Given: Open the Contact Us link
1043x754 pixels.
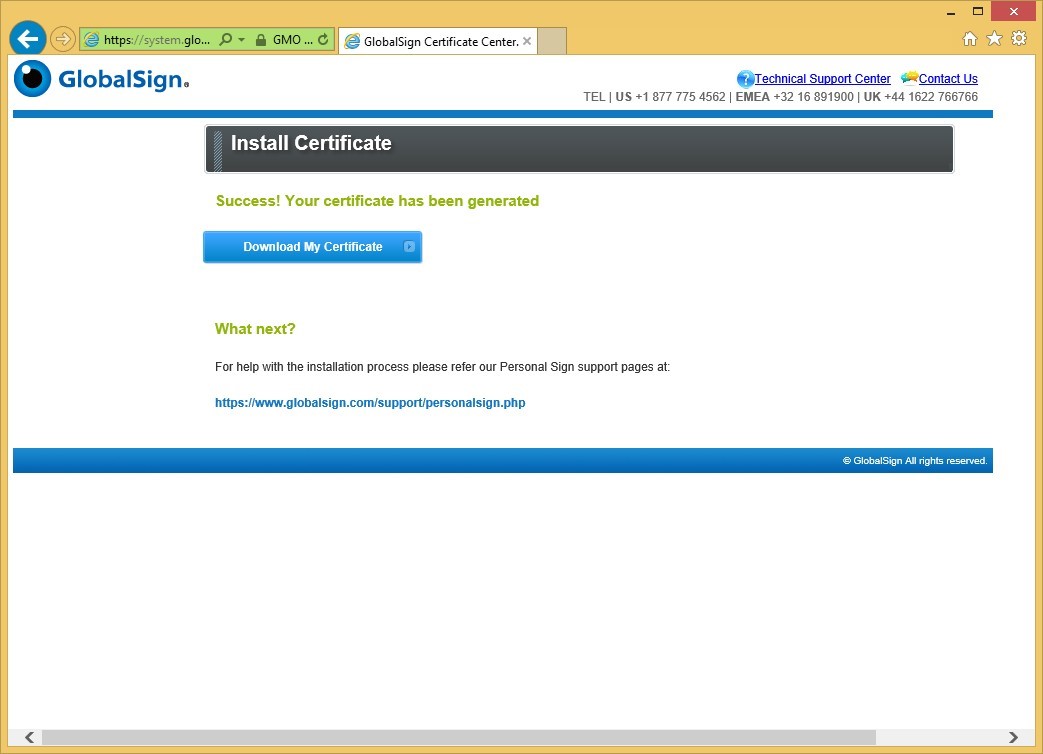Looking at the screenshot, I should pyautogui.click(x=948, y=78).
